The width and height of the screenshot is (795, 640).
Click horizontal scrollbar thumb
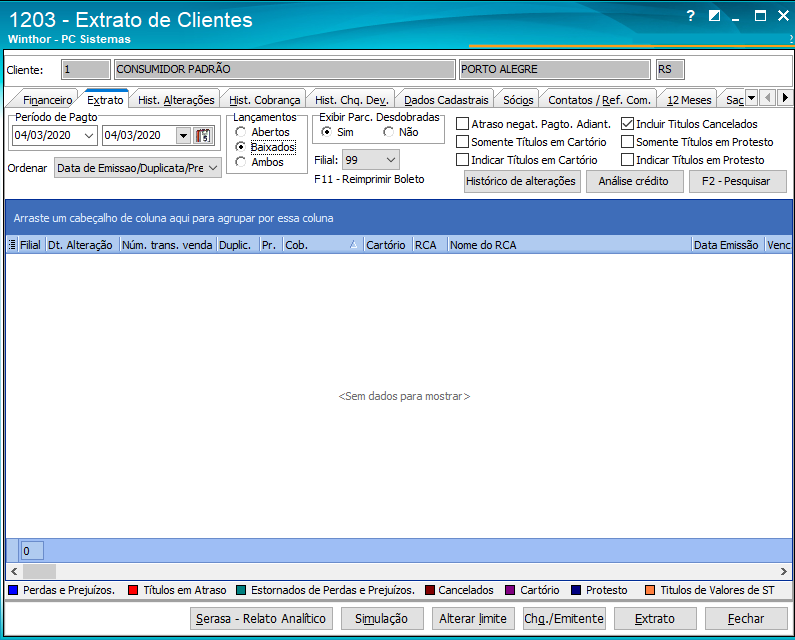point(40,572)
